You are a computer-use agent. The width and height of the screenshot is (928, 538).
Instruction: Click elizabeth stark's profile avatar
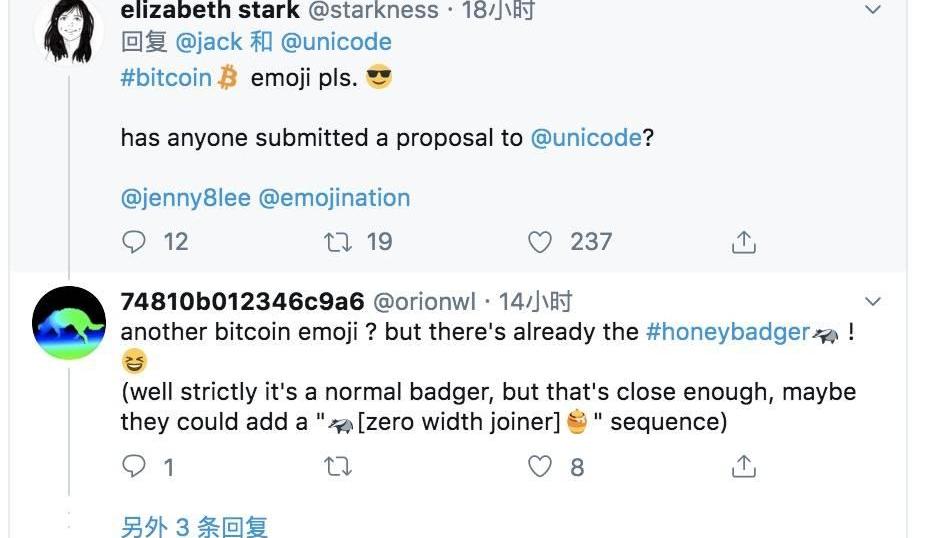(69, 30)
